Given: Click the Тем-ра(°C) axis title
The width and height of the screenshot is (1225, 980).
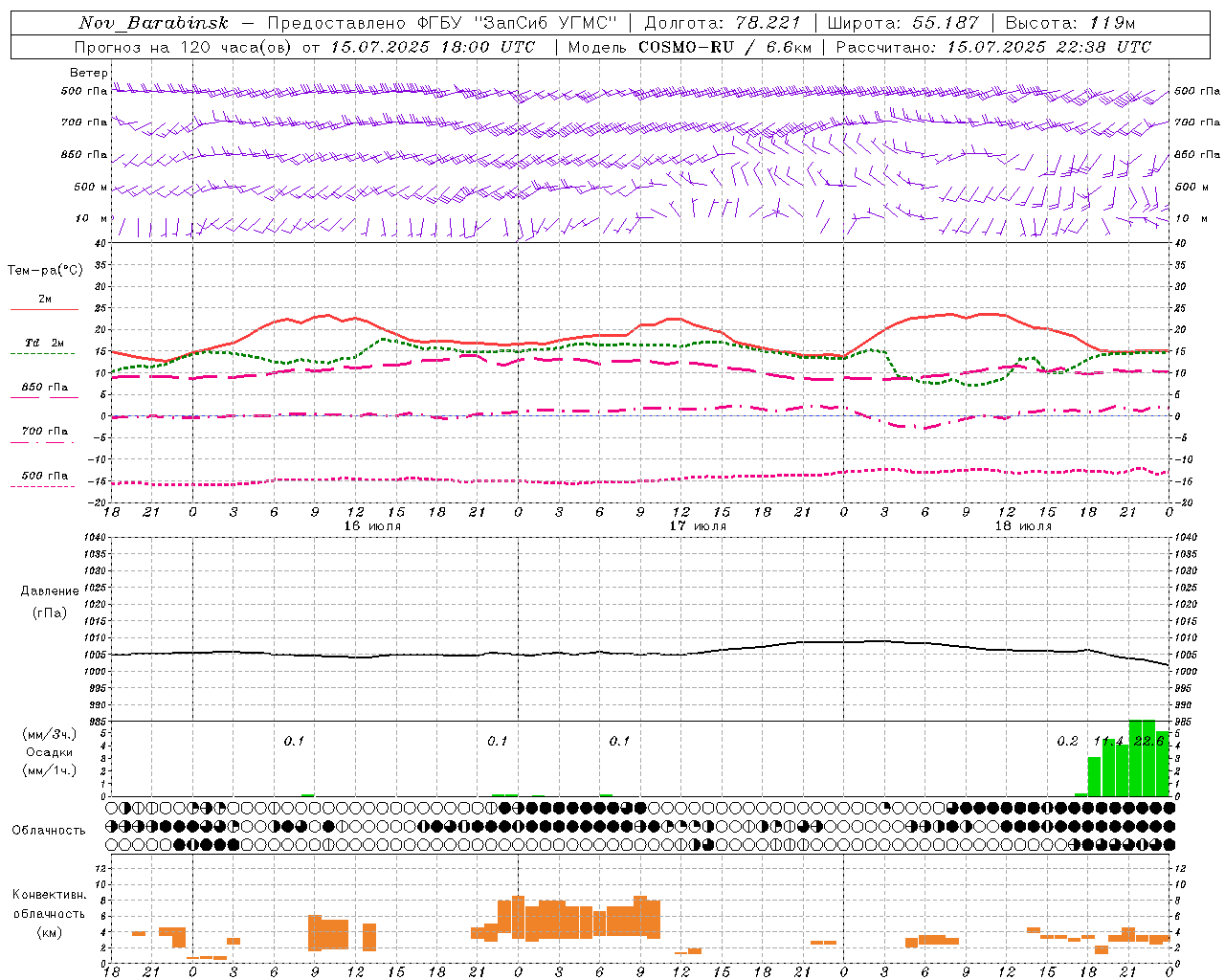Looking at the screenshot, I should (45, 271).
